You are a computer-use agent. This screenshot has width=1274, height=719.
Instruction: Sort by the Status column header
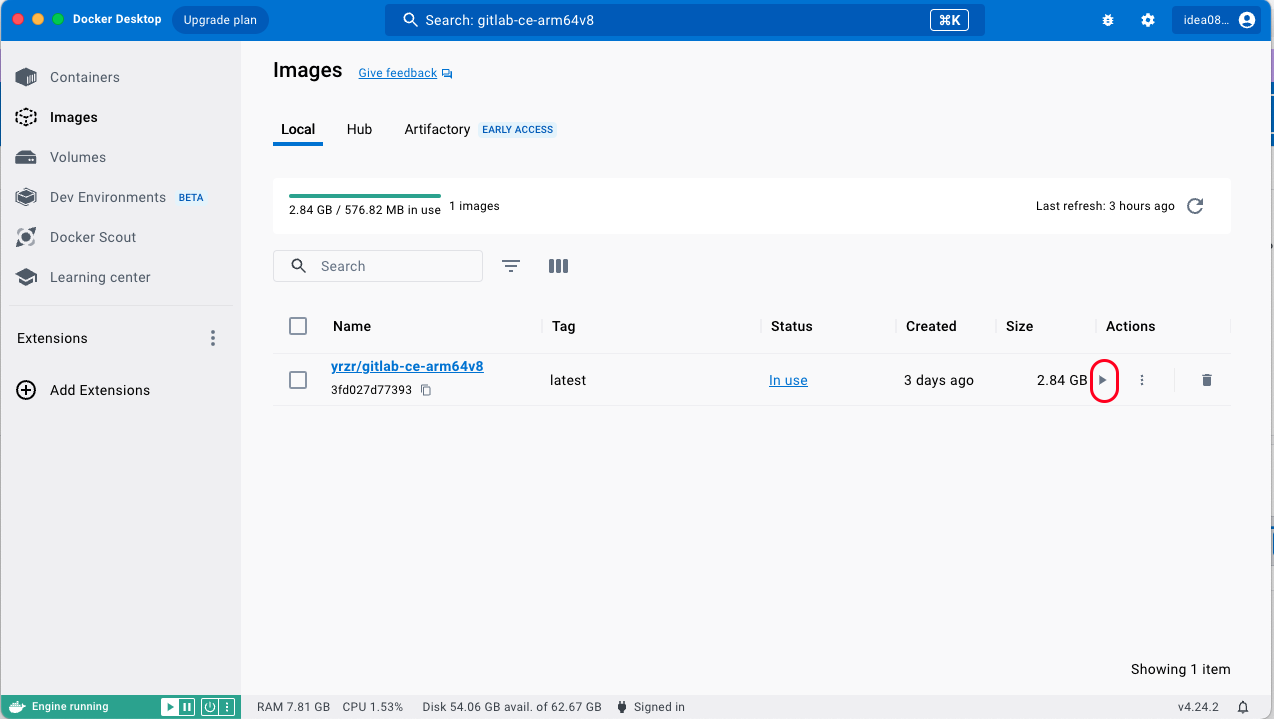(x=791, y=326)
